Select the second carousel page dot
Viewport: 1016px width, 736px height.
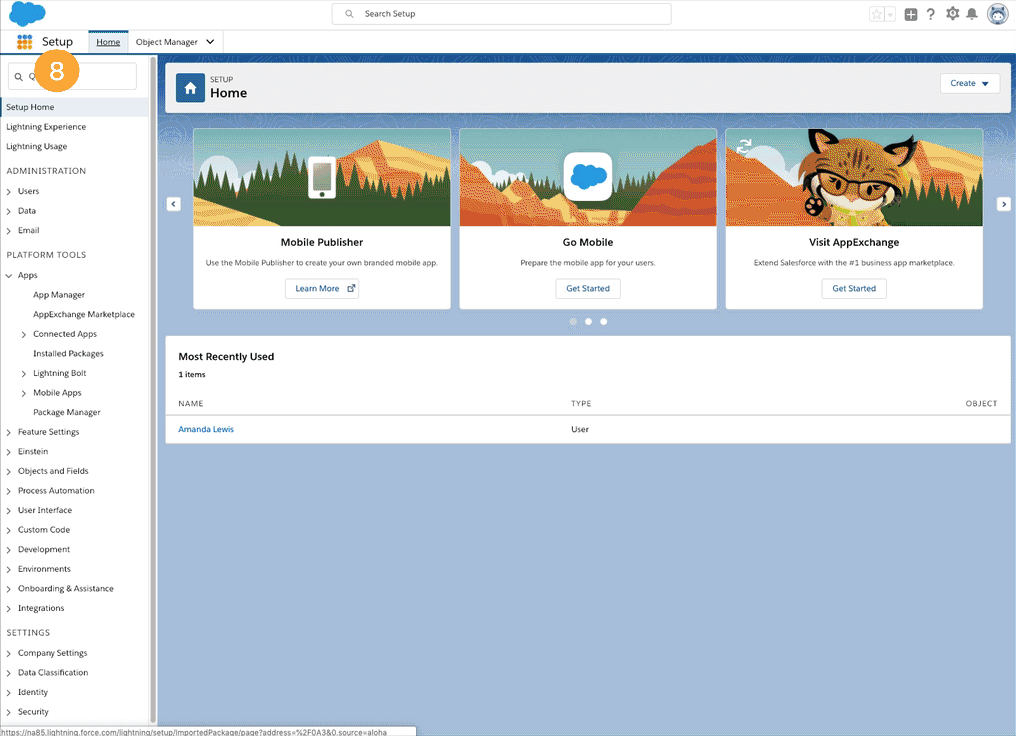588,322
